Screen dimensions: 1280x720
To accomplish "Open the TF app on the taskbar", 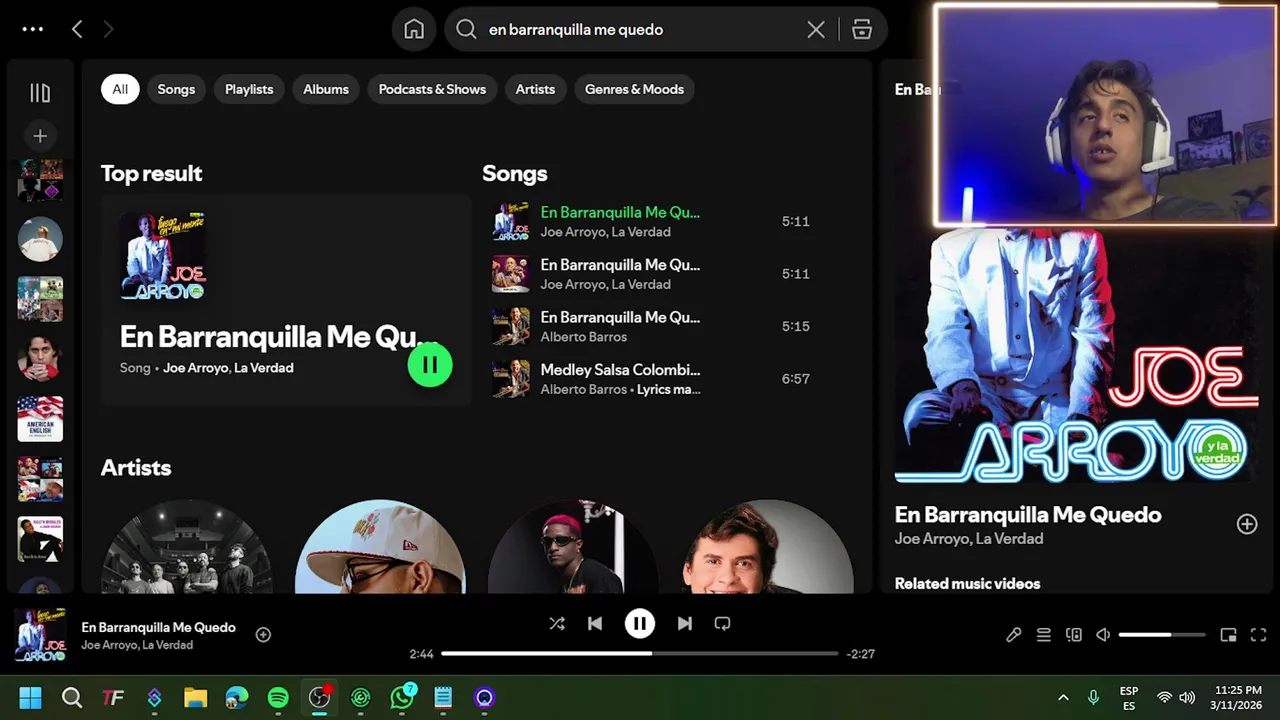I will click(x=113, y=698).
